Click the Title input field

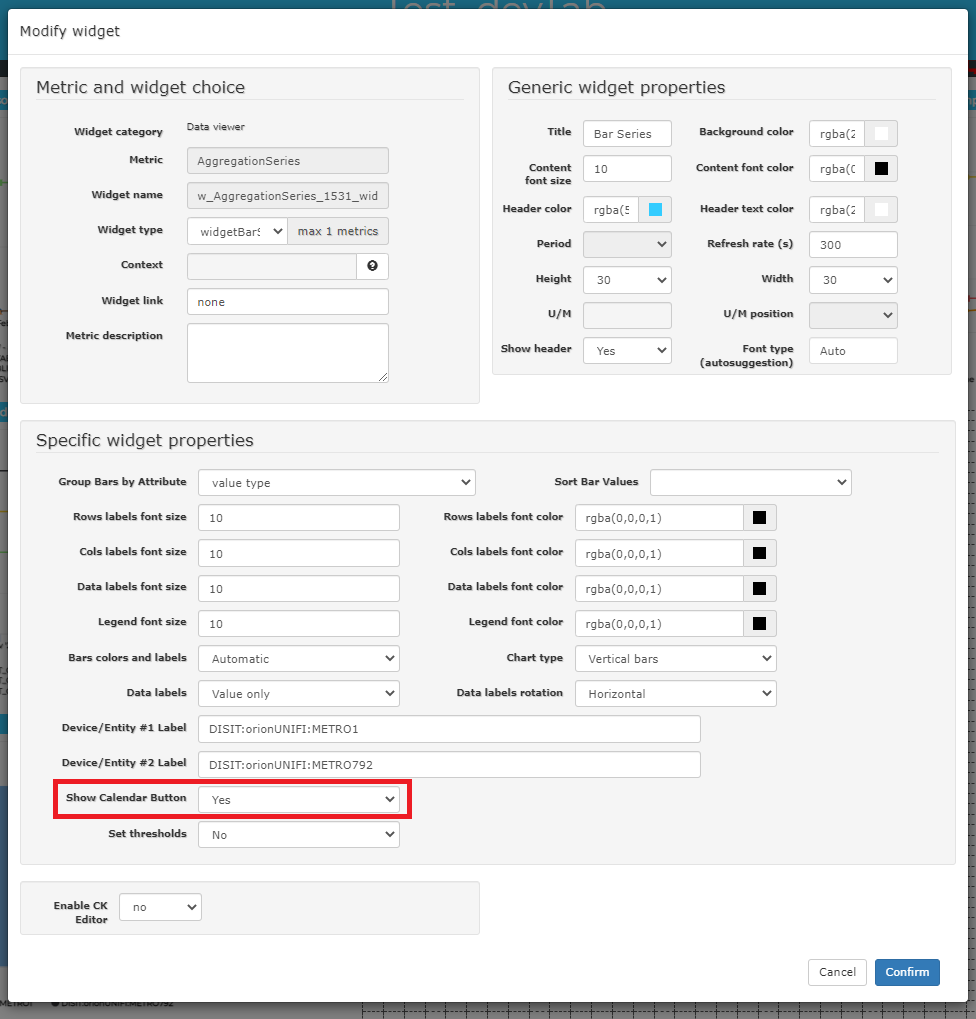[x=627, y=134]
